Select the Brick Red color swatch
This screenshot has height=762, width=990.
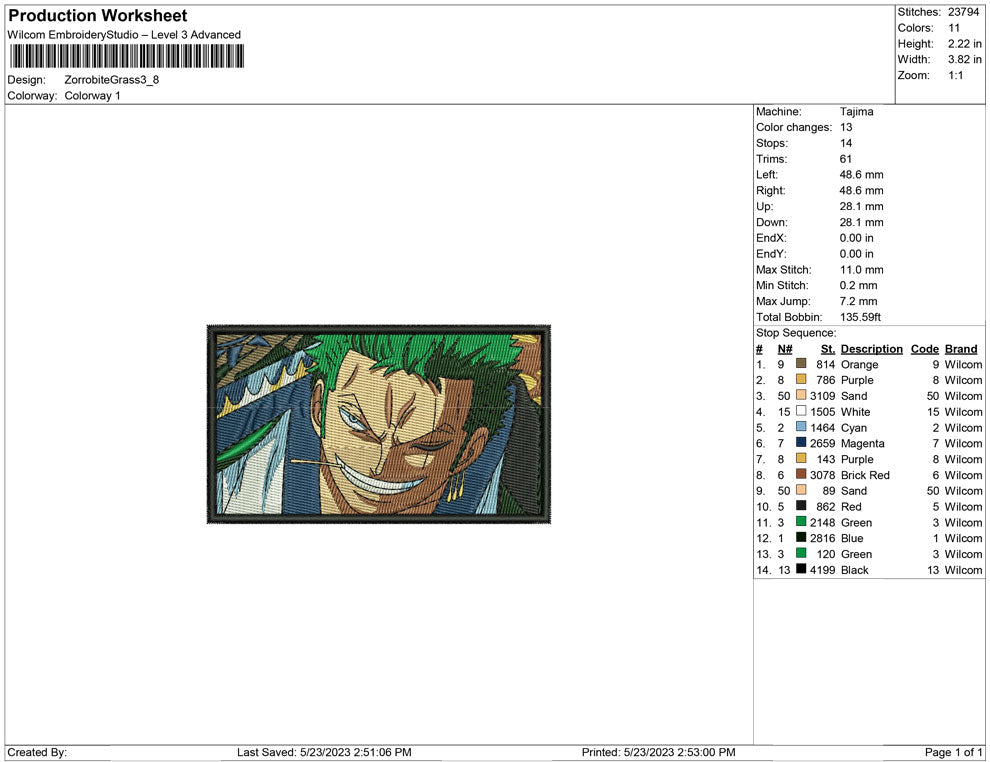point(801,474)
